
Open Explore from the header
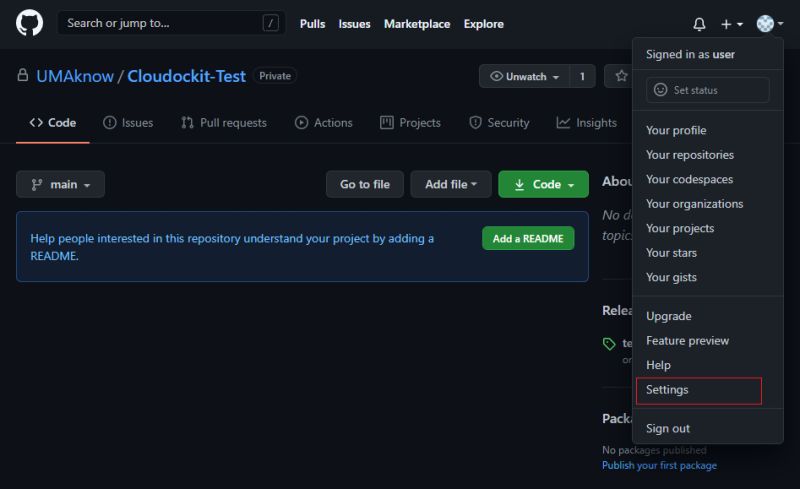[x=483, y=24]
